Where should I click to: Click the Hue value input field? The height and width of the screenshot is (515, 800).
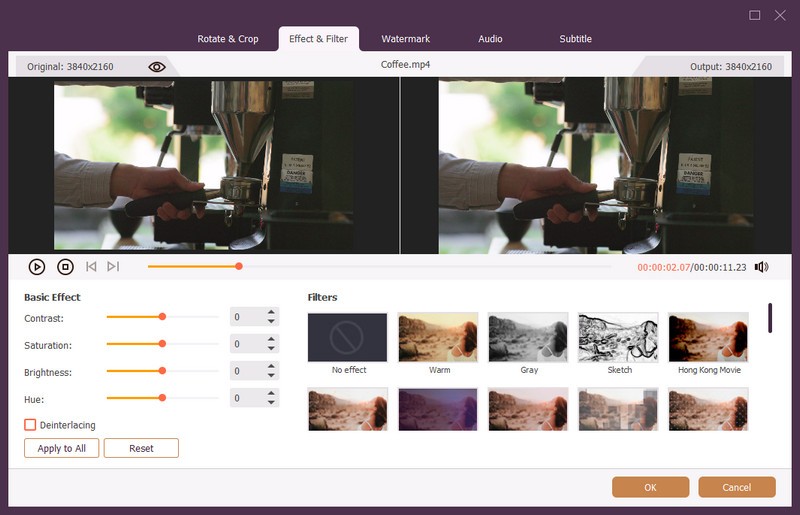[x=248, y=398]
